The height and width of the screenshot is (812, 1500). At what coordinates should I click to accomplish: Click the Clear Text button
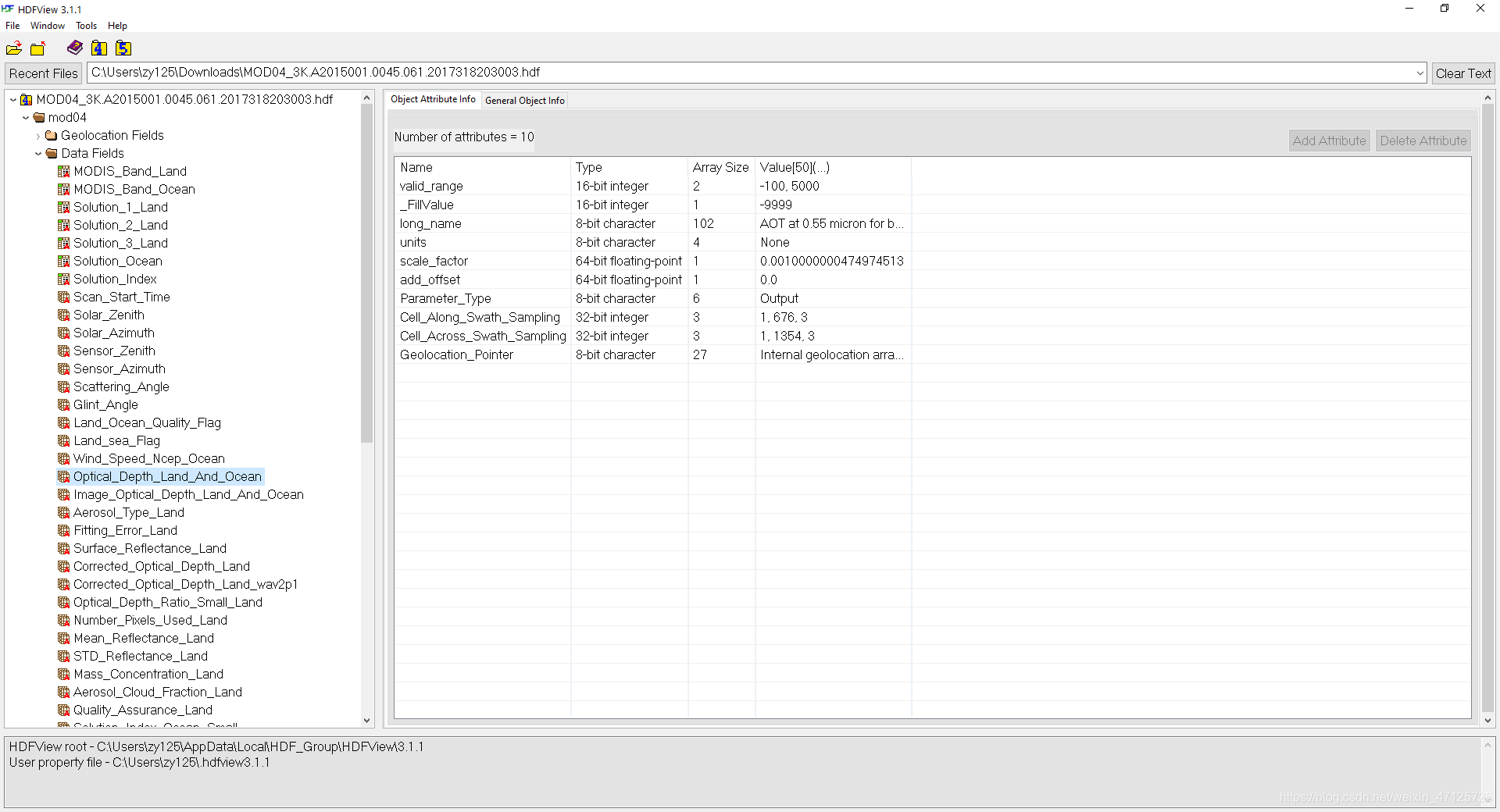click(1463, 73)
